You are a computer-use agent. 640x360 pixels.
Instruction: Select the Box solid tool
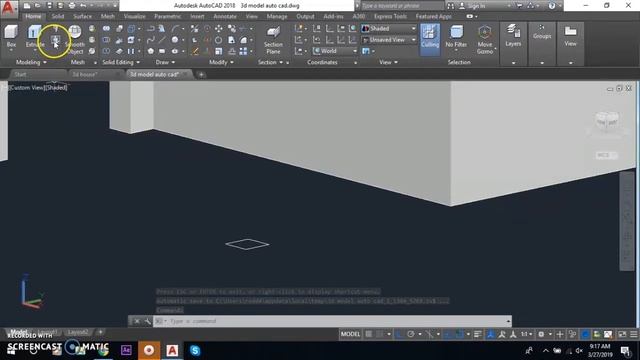click(11, 37)
